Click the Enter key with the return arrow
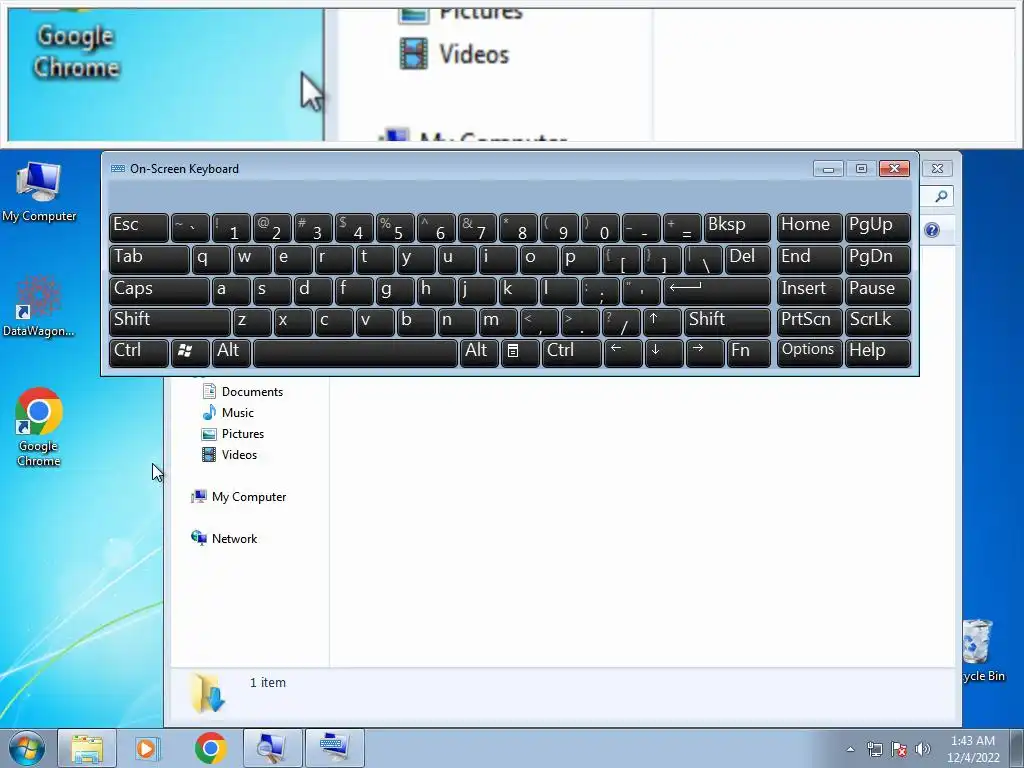This screenshot has width=1024, height=768. point(716,291)
